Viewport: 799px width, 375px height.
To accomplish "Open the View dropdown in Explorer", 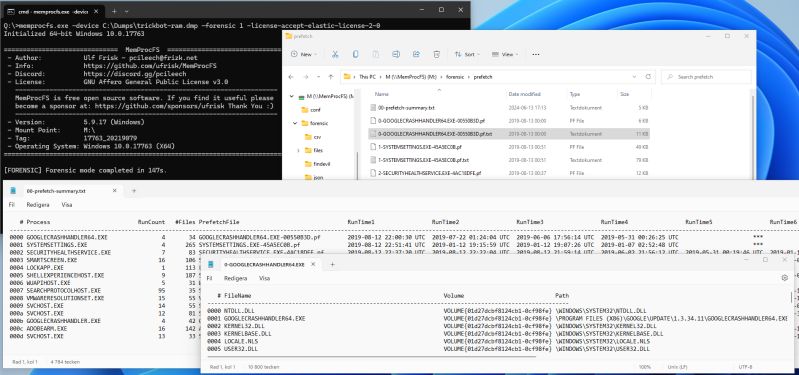I will 504,55.
